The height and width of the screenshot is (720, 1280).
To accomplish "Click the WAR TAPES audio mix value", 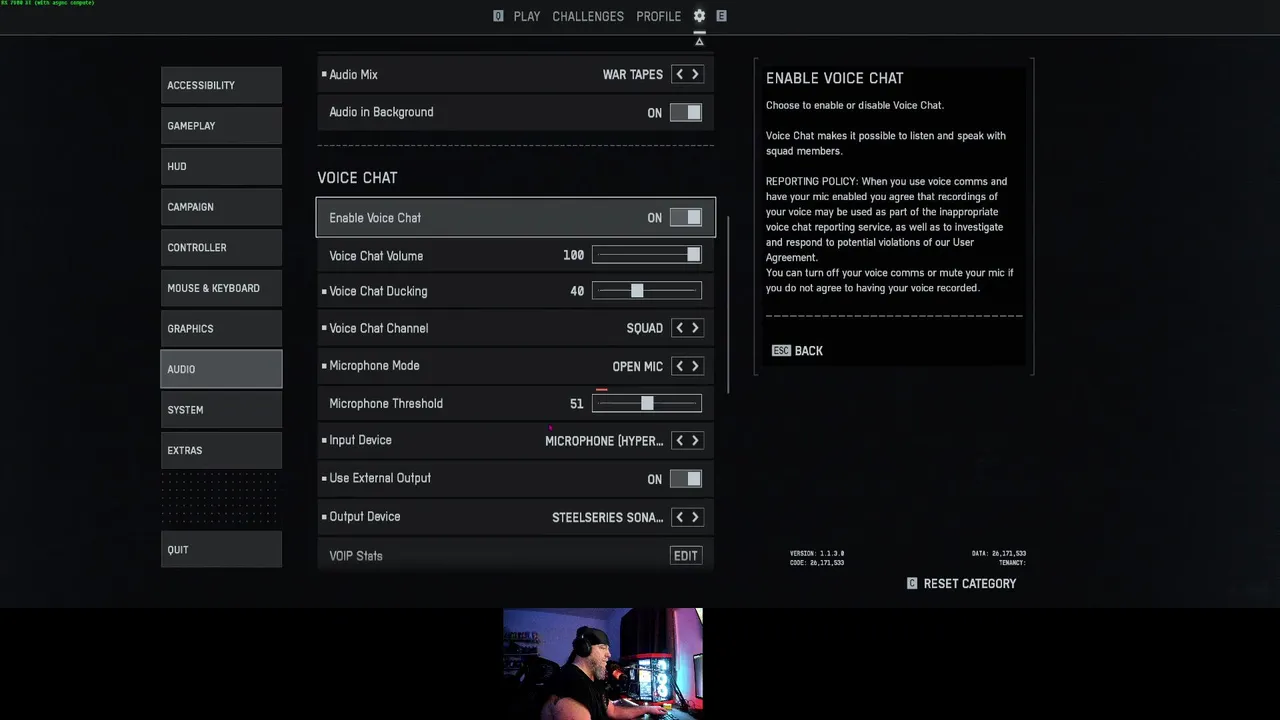I will pos(633,75).
